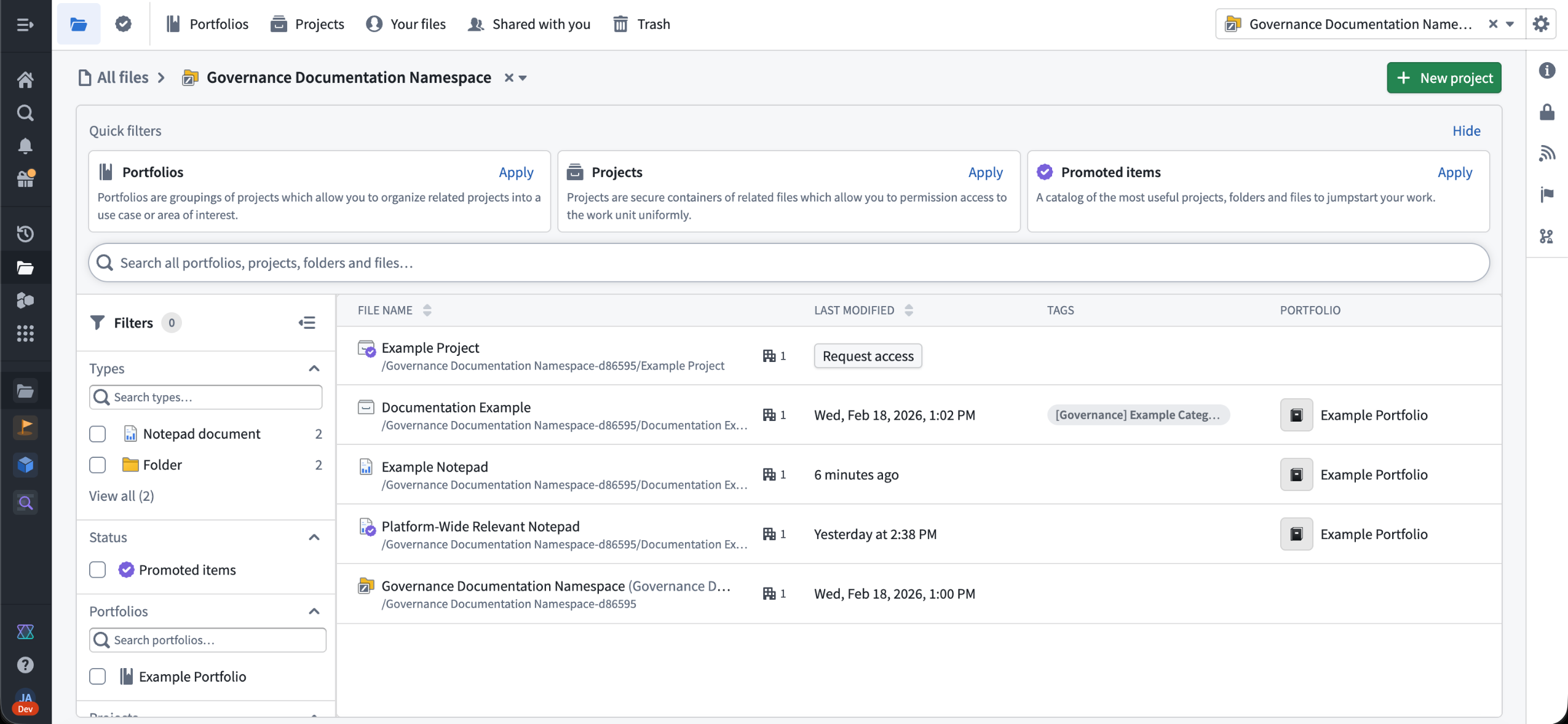Open the branch lineage icon on right rail
The width and height of the screenshot is (1568, 724).
click(1548, 237)
